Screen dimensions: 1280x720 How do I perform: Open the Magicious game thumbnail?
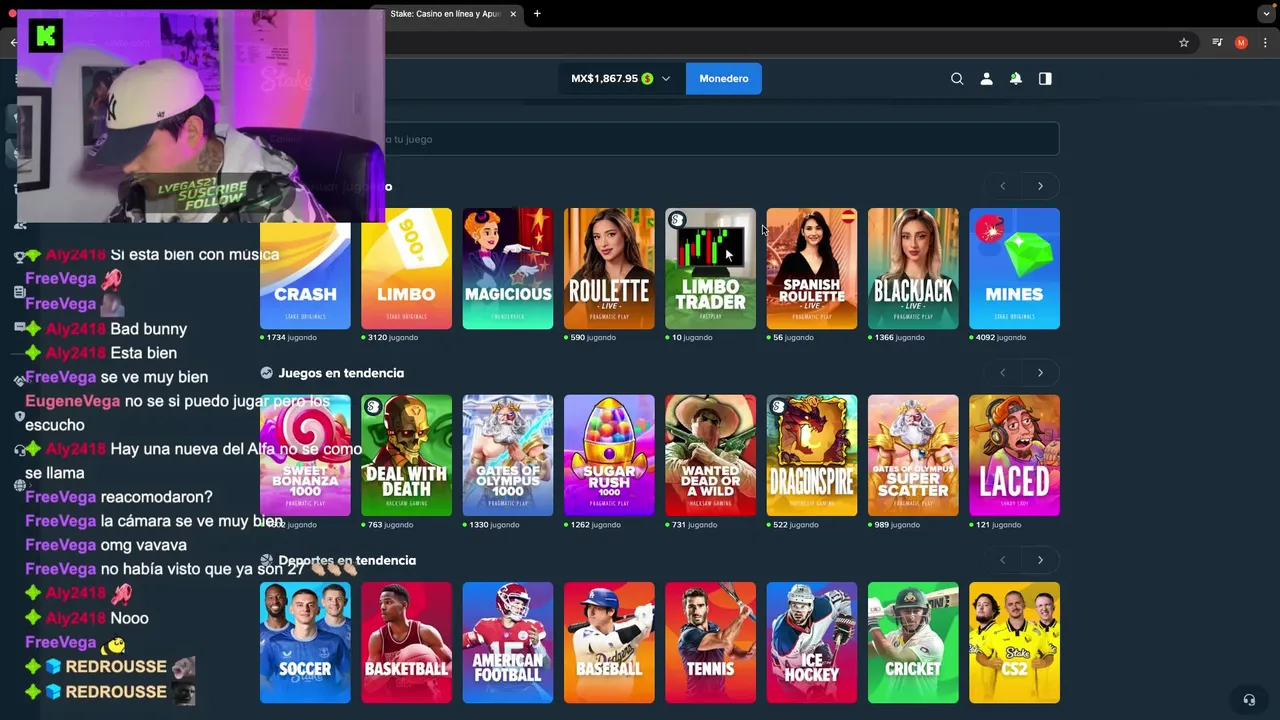[508, 268]
